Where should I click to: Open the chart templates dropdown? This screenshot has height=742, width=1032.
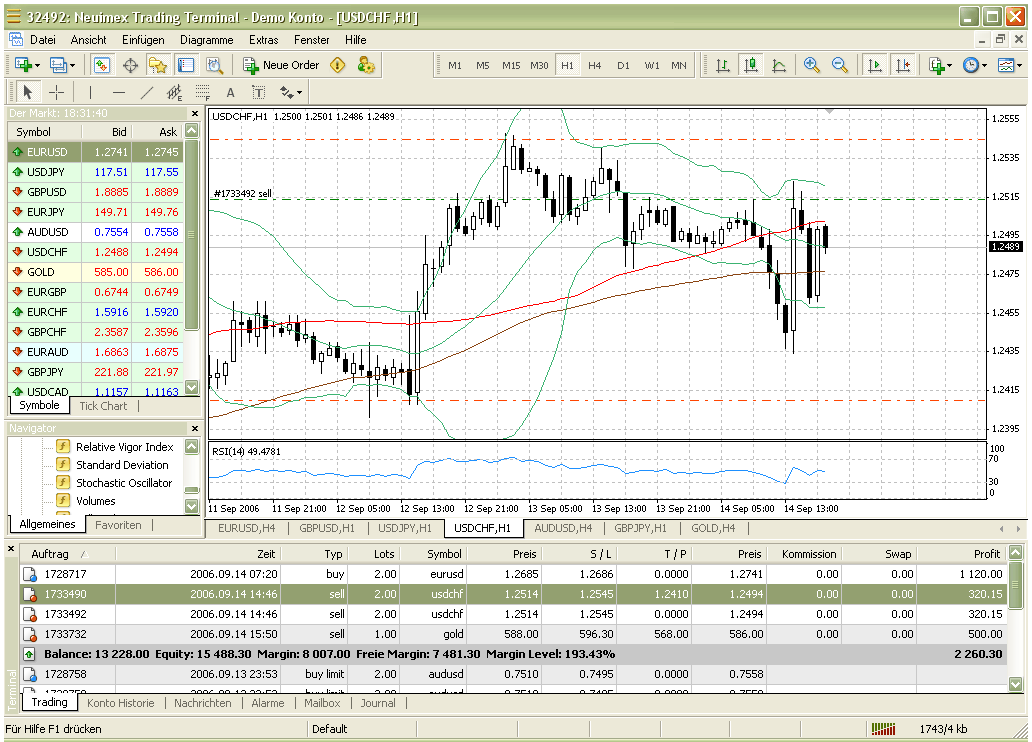(1009, 65)
